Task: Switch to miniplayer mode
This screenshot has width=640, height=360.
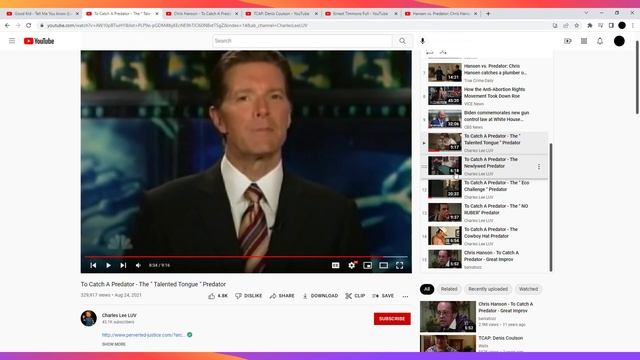Action: coord(367,265)
